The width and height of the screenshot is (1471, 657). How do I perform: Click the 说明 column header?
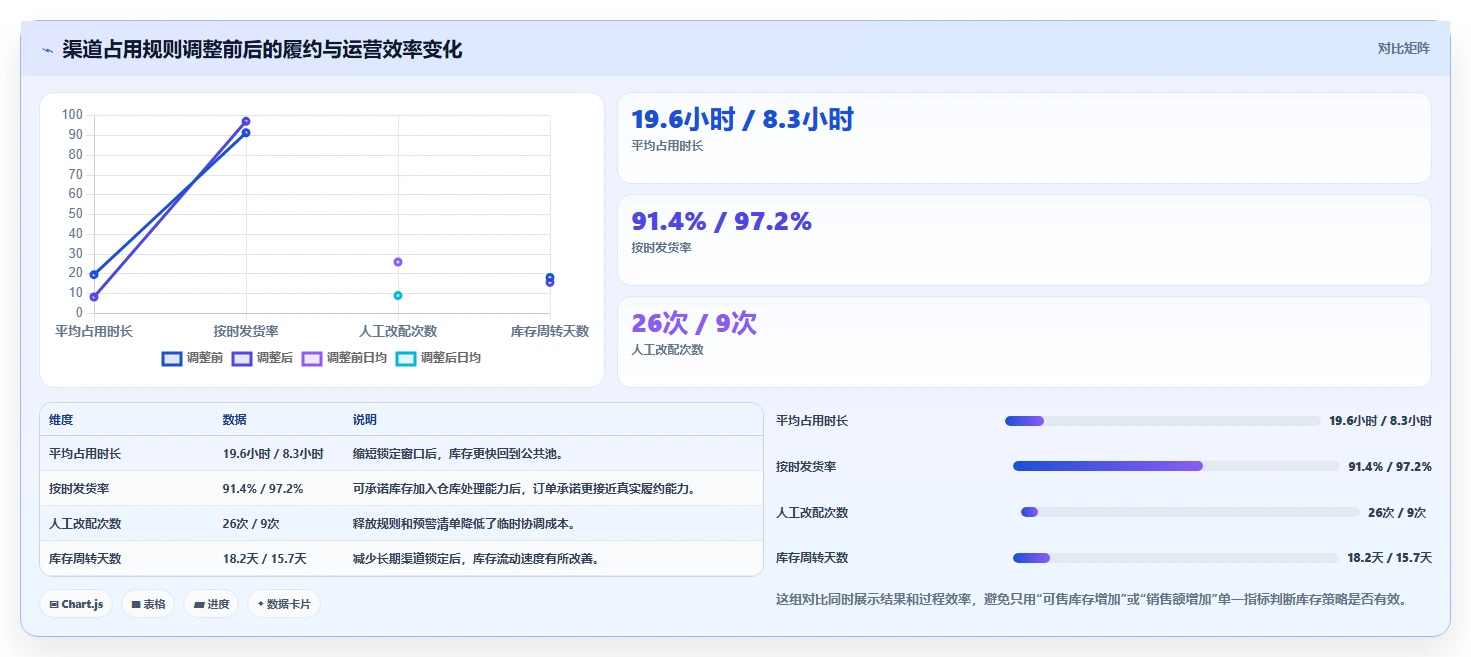365,420
